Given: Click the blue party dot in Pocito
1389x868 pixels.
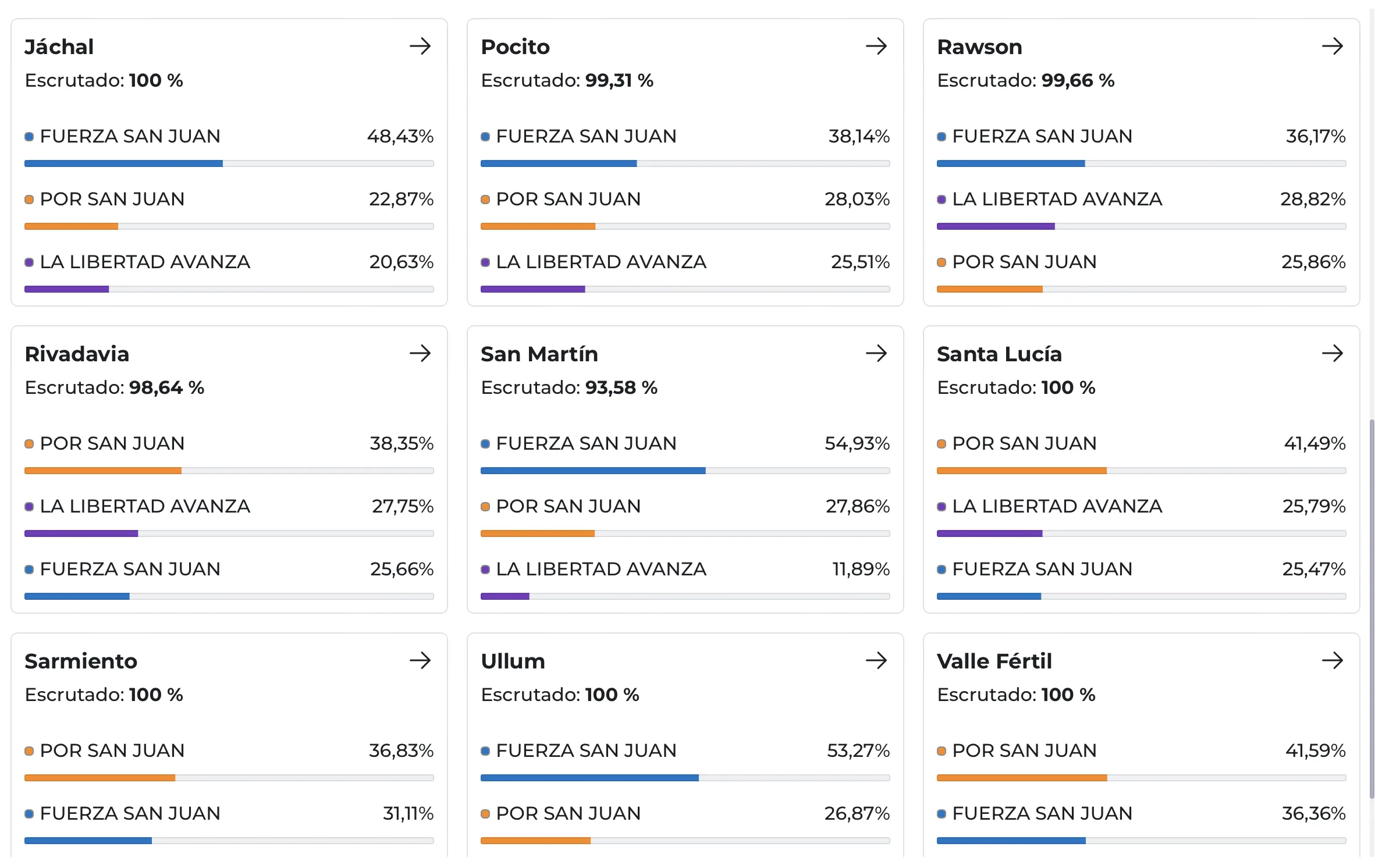Looking at the screenshot, I should [485, 137].
